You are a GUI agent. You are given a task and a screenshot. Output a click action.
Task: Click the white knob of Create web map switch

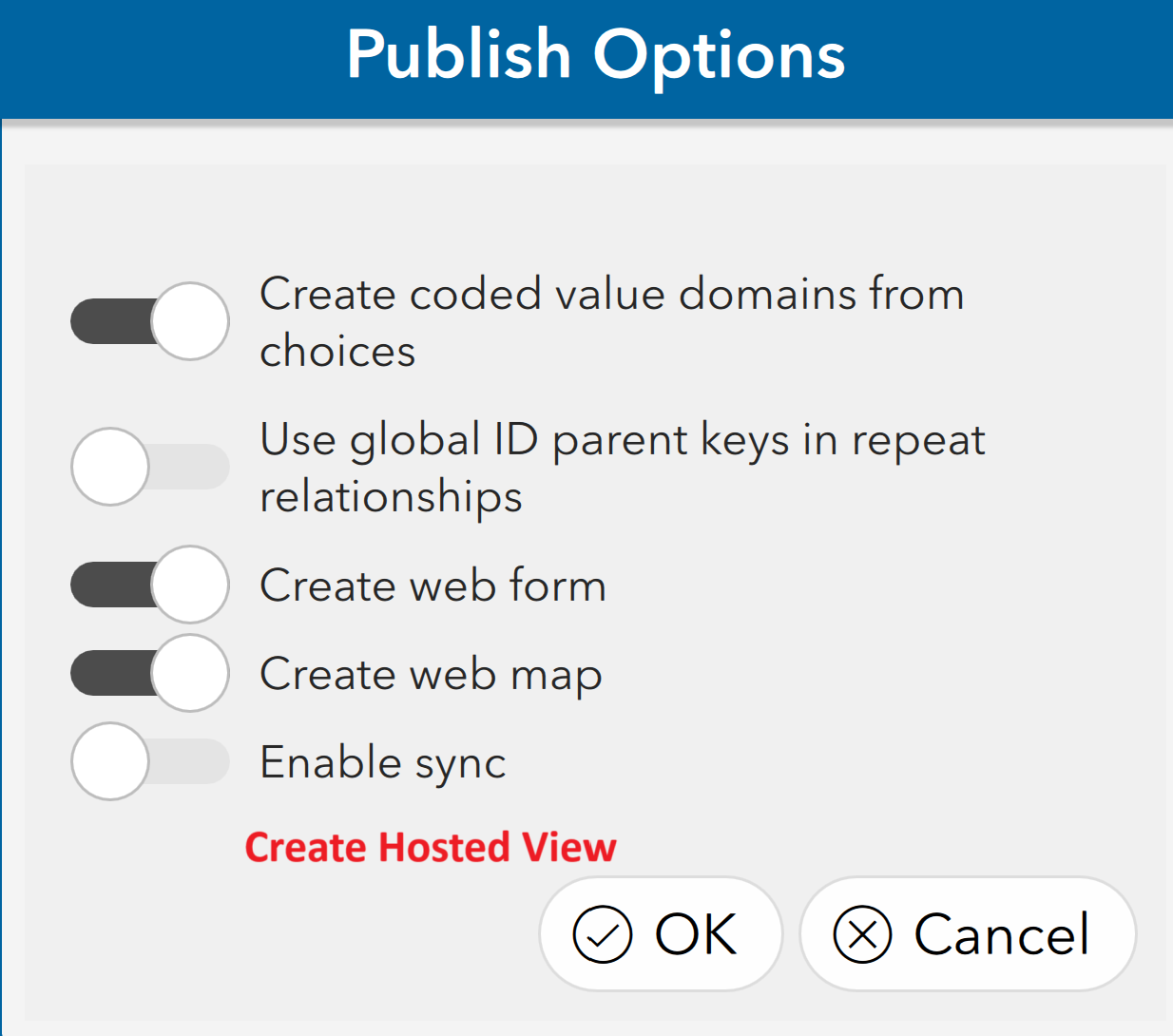pyautogui.click(x=190, y=673)
